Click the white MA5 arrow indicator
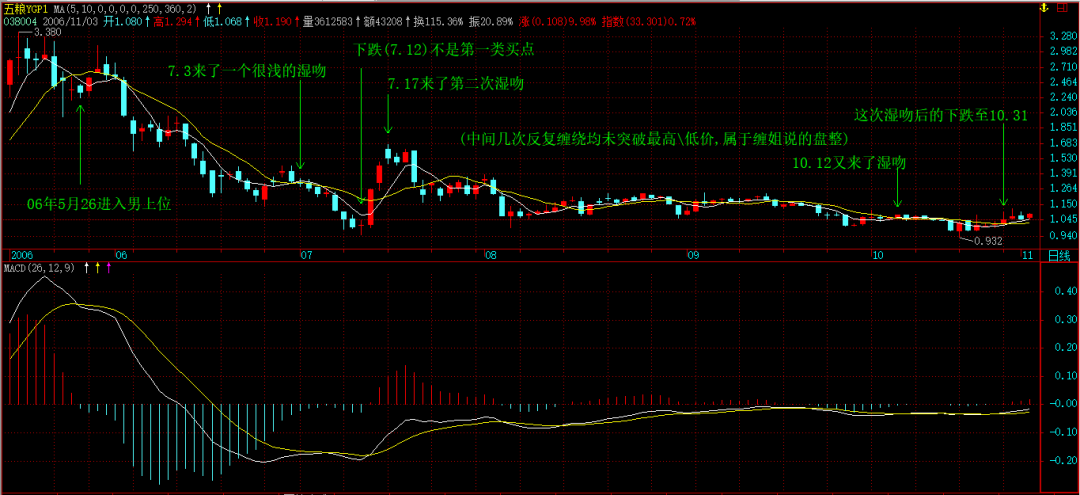The image size is (1080, 495). tap(209, 8)
